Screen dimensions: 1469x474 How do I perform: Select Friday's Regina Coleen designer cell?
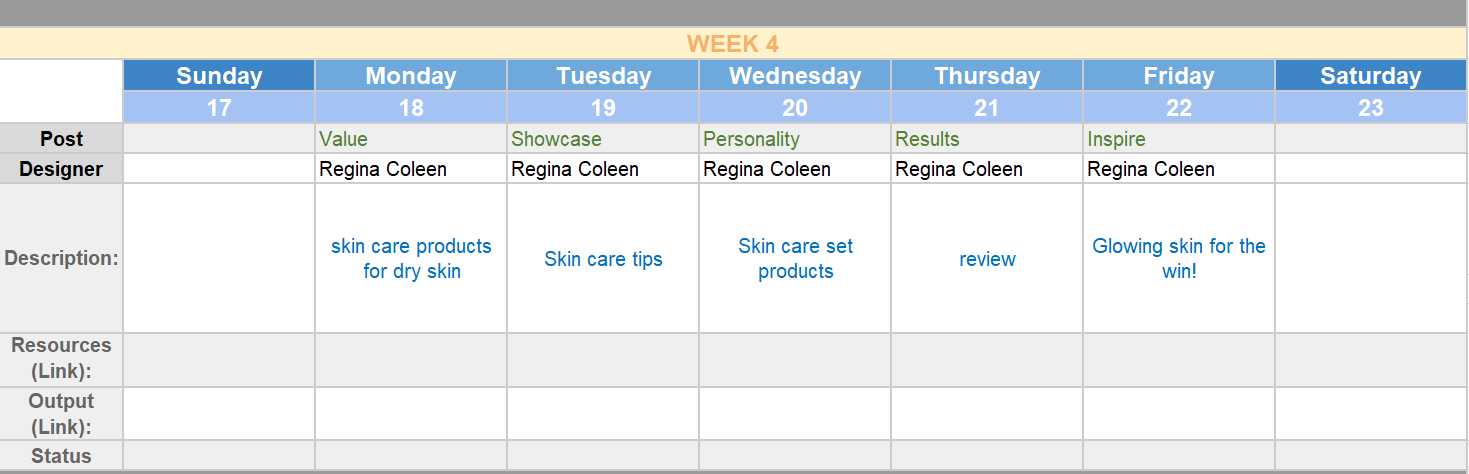pyautogui.click(x=1179, y=169)
